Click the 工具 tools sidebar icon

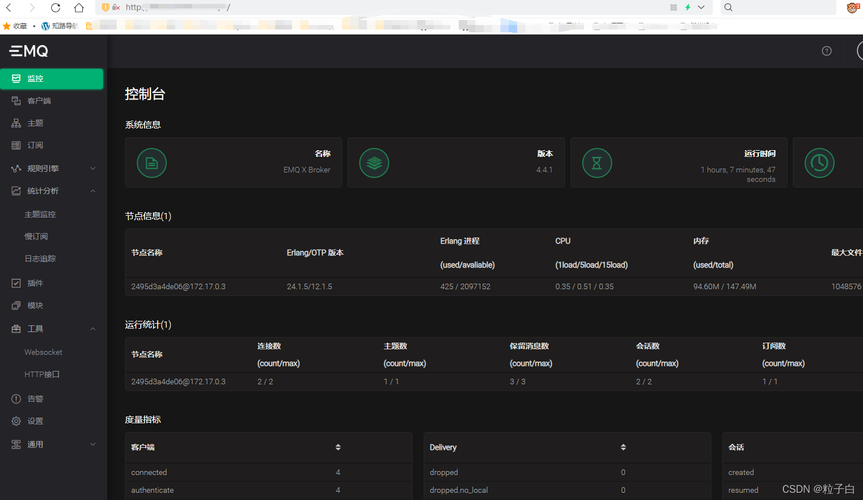click(16, 329)
